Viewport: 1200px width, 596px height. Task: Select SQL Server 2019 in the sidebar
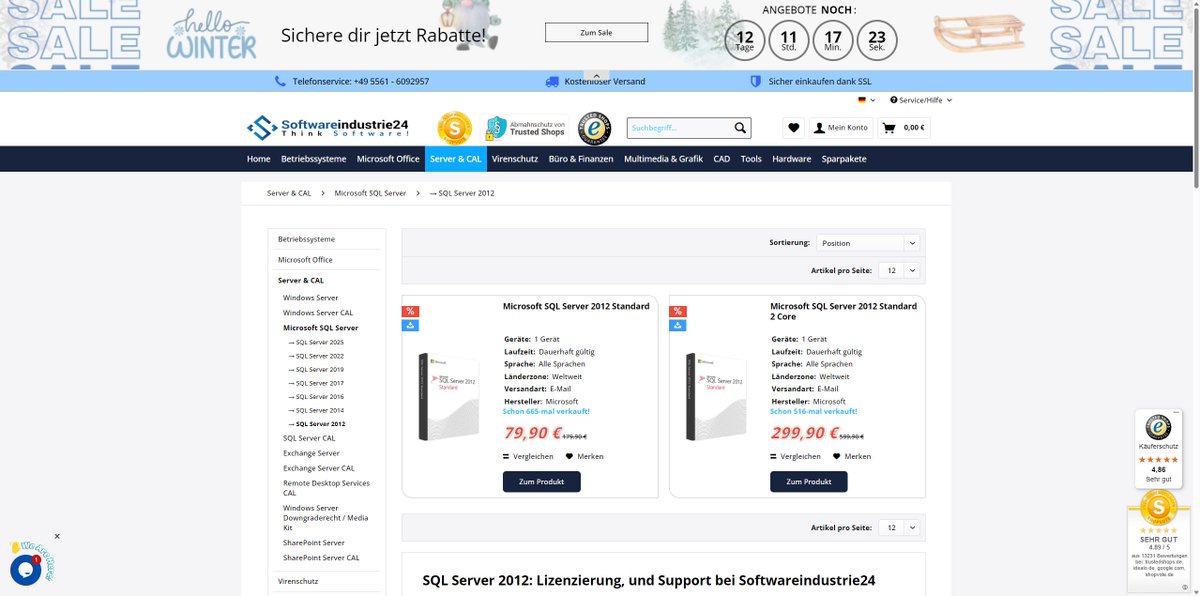(316, 370)
